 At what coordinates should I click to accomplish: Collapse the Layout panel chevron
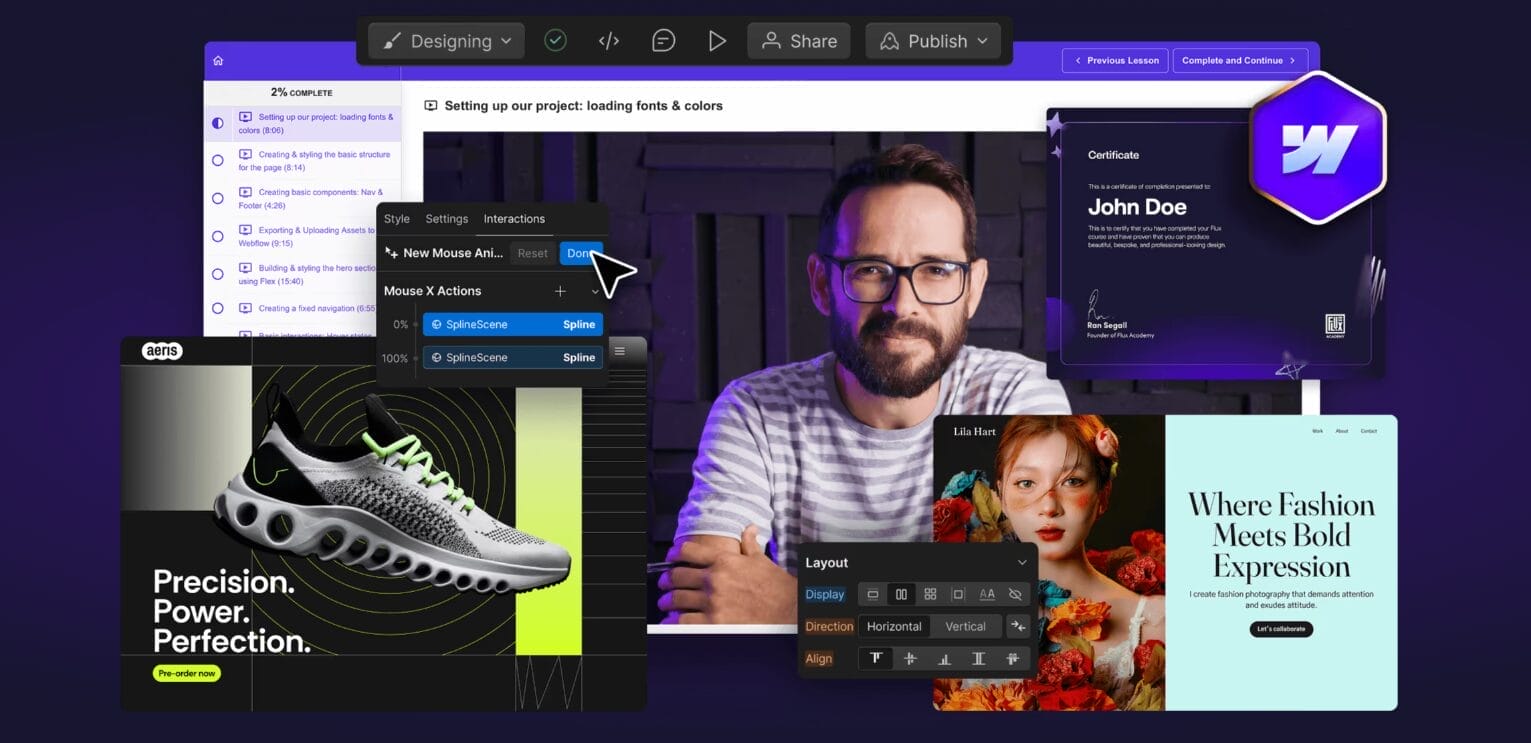tap(1021, 563)
